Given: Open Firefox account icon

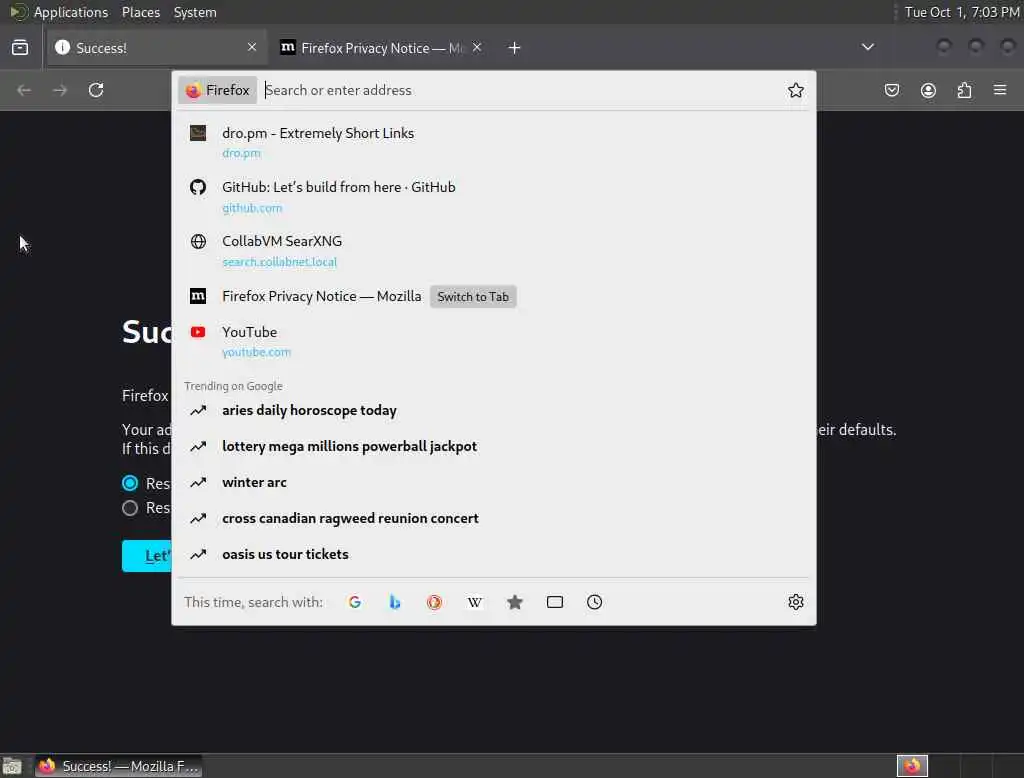Looking at the screenshot, I should (928, 90).
